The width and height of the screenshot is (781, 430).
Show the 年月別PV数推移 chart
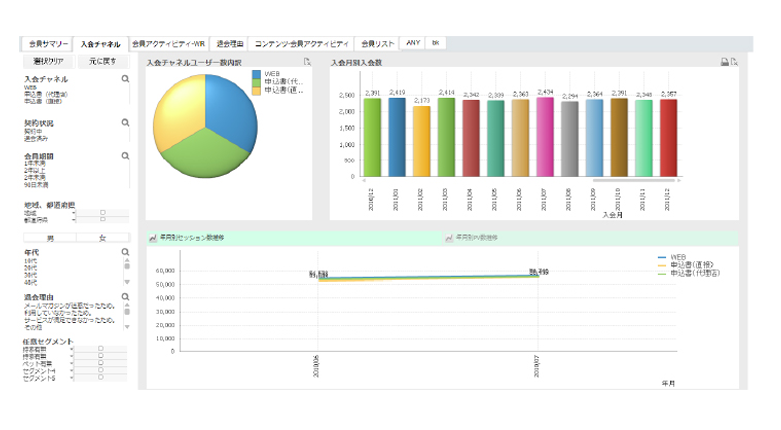(591, 238)
